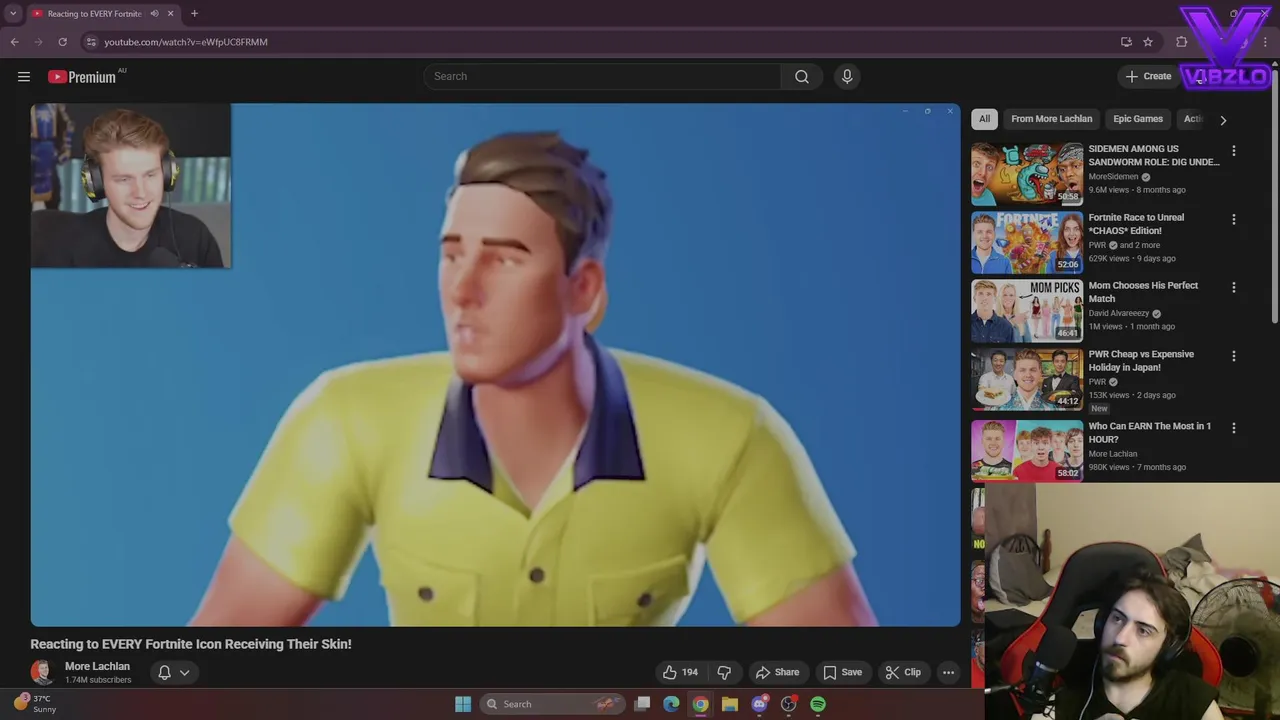
Task: Open Google Chrome from taskbar
Action: tap(701, 704)
